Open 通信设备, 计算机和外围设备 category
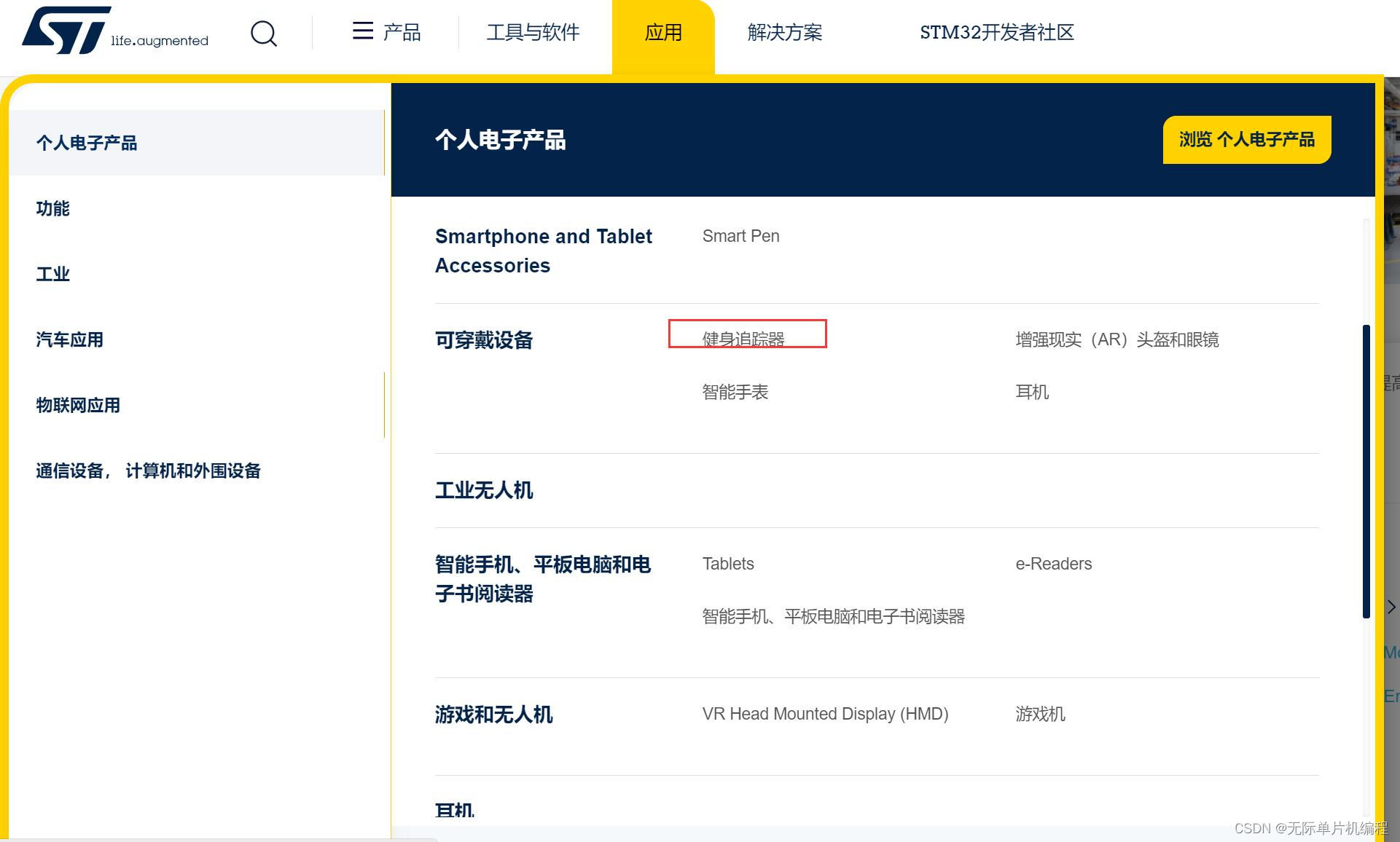The image size is (1400, 842). click(x=148, y=471)
